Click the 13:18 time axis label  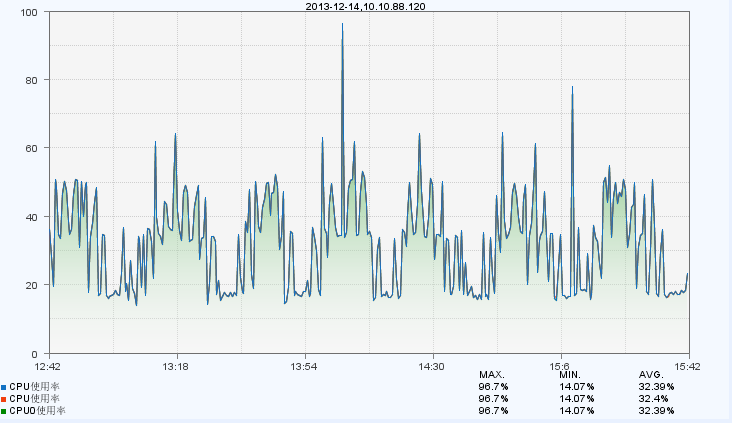click(x=176, y=366)
